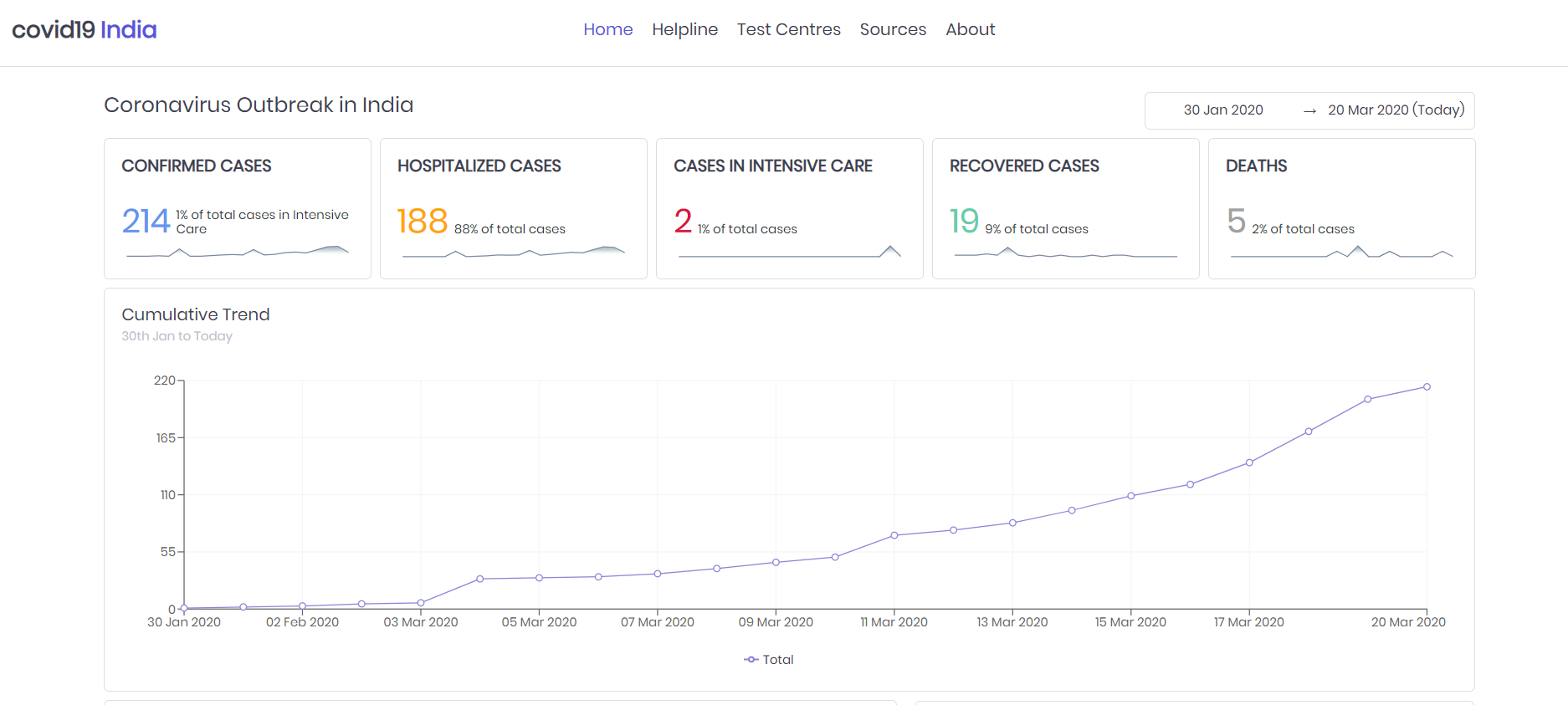Click the Cumulative Trend heading

pos(196,314)
